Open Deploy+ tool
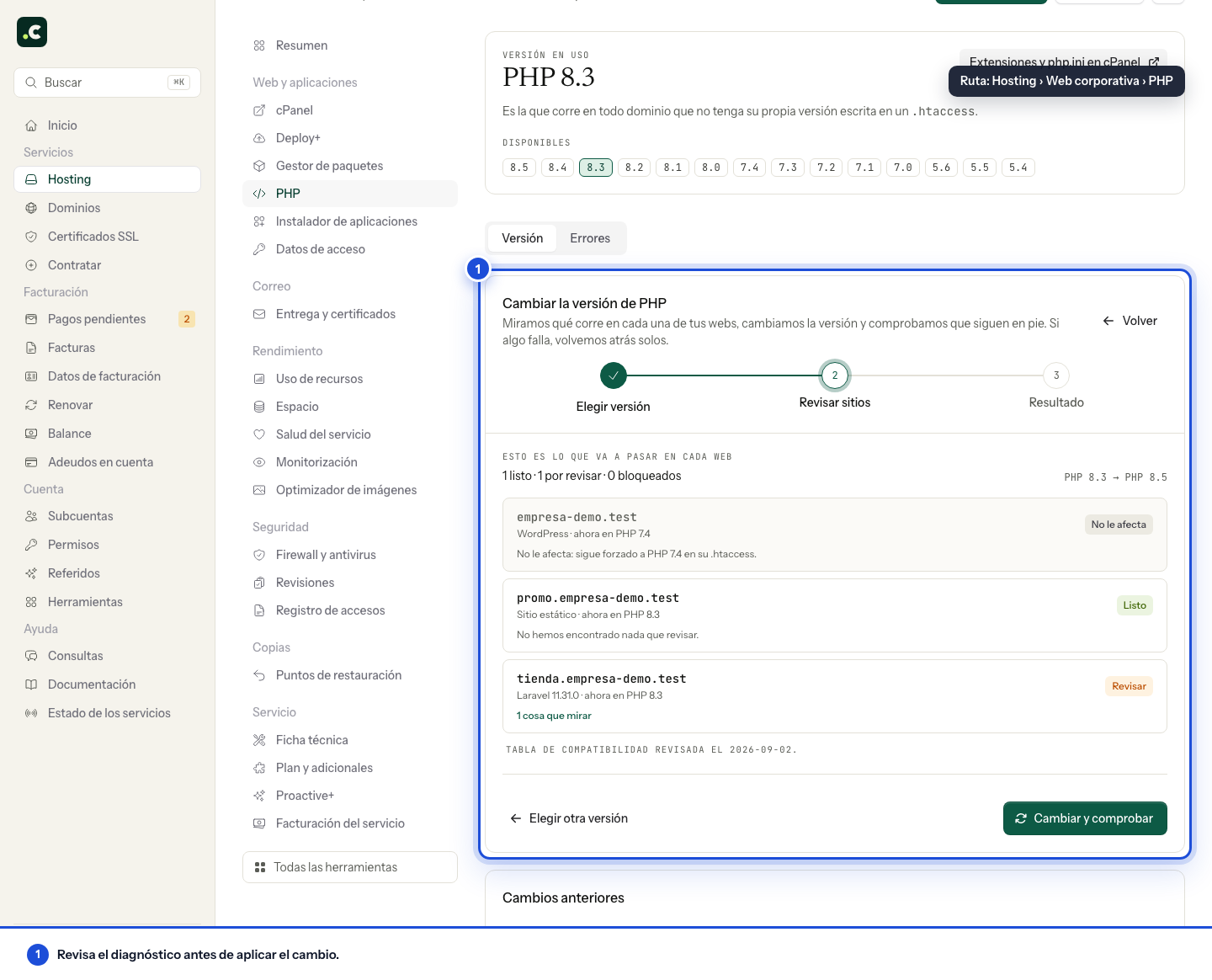Viewport: 1212px width, 980px height. click(350, 138)
